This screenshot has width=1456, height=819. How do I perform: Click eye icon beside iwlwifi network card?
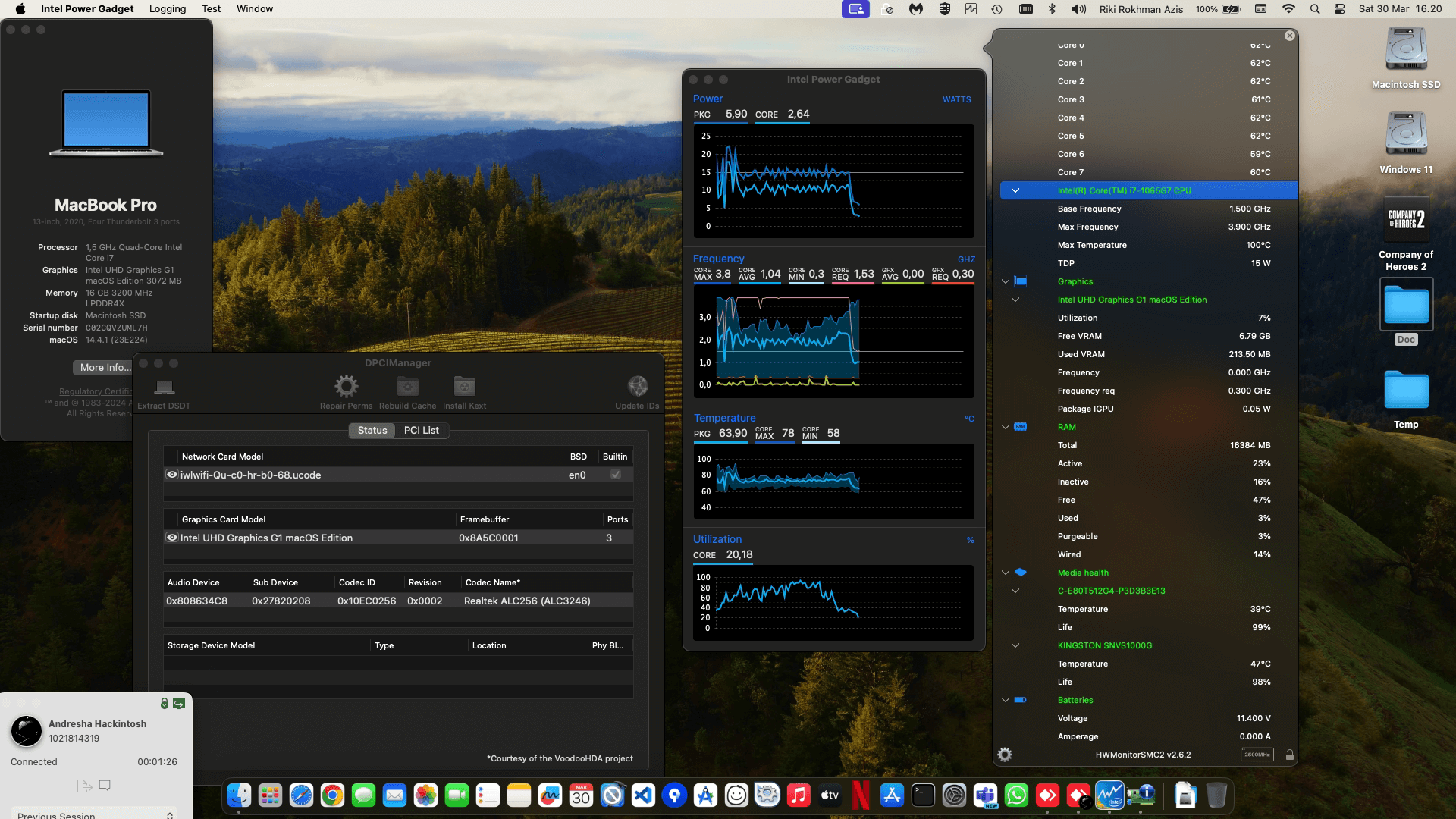click(172, 475)
